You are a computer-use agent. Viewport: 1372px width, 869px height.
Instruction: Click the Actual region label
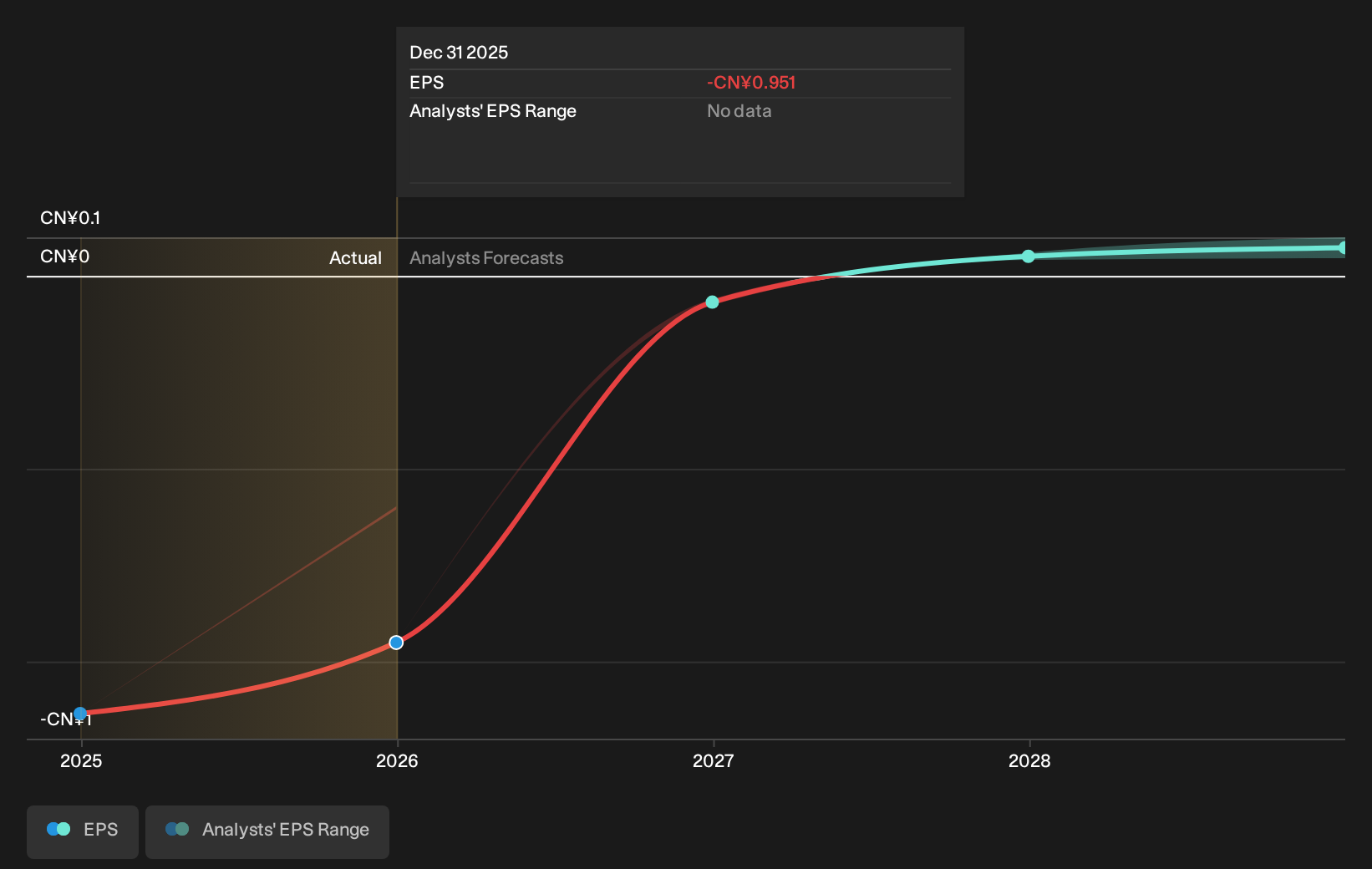click(x=355, y=258)
